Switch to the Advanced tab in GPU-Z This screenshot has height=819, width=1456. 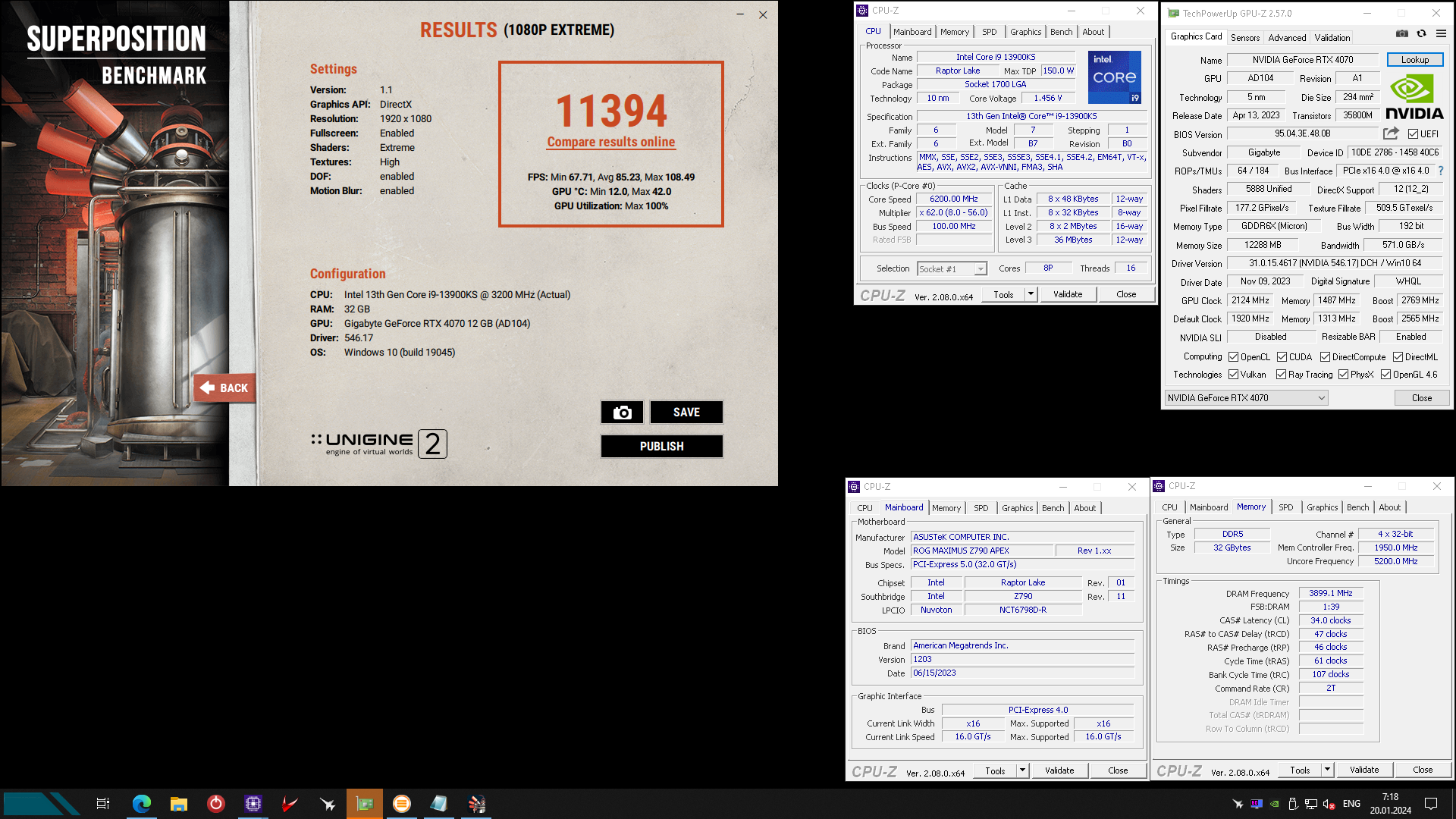tap(1287, 38)
